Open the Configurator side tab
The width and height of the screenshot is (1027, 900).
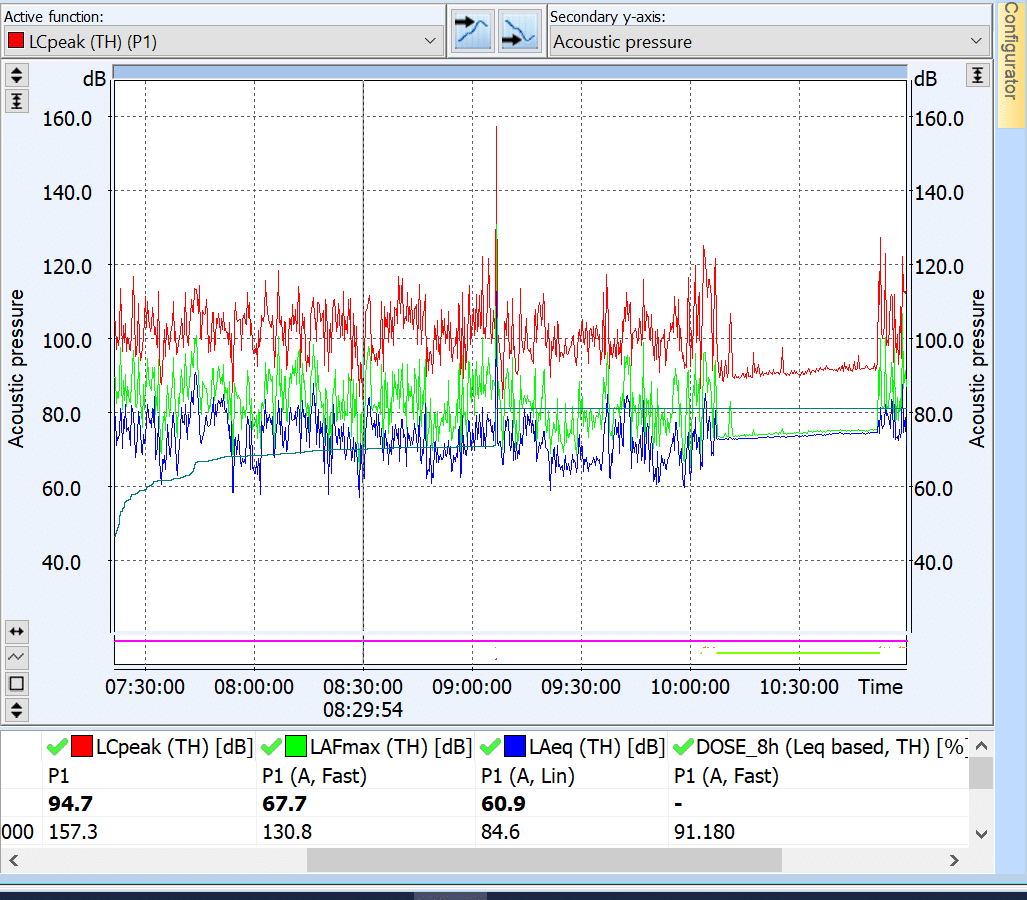coord(1010,65)
